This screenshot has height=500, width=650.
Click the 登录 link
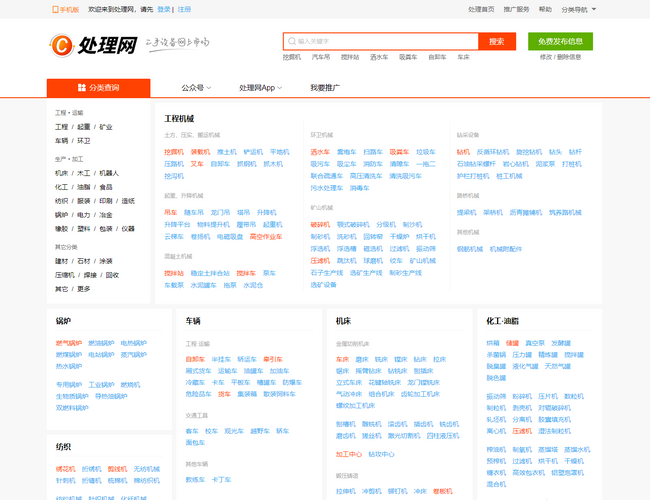pyautogui.click(x=164, y=9)
